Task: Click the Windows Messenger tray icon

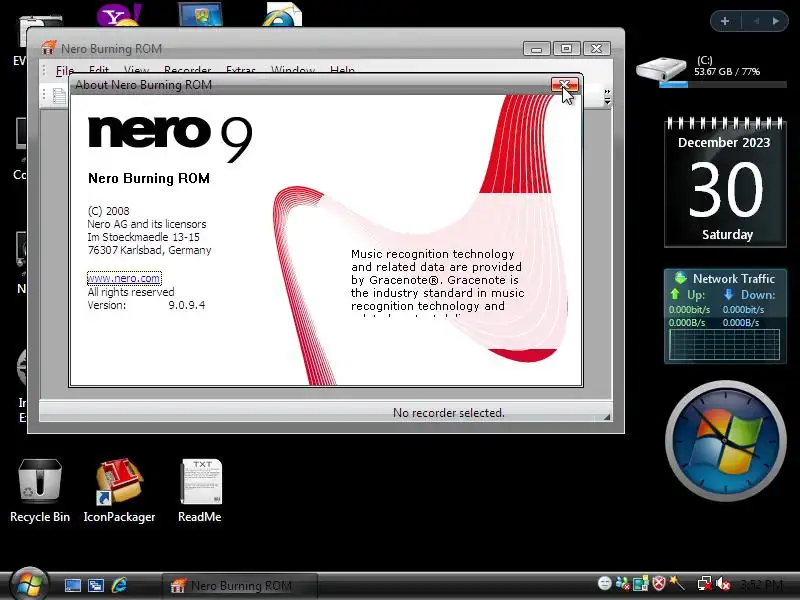Action: 622,583
